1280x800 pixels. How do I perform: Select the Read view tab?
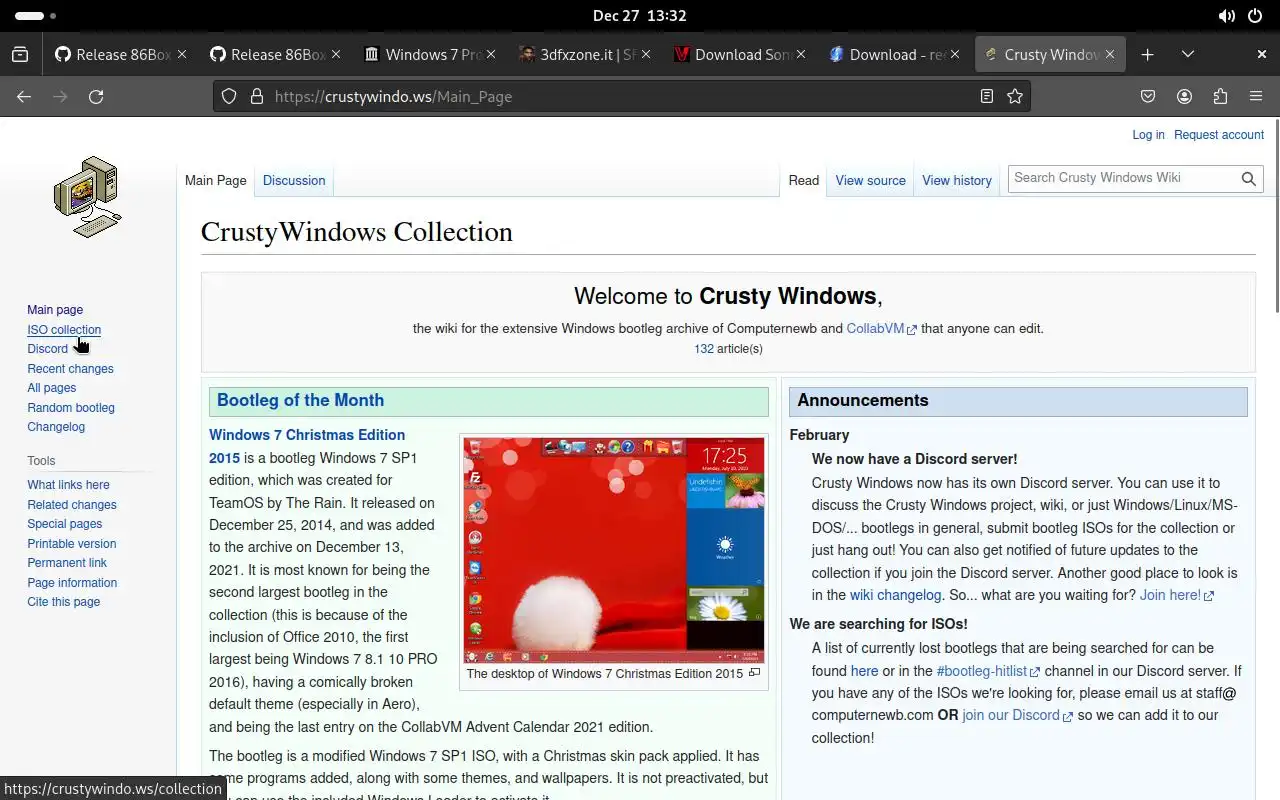tap(803, 180)
